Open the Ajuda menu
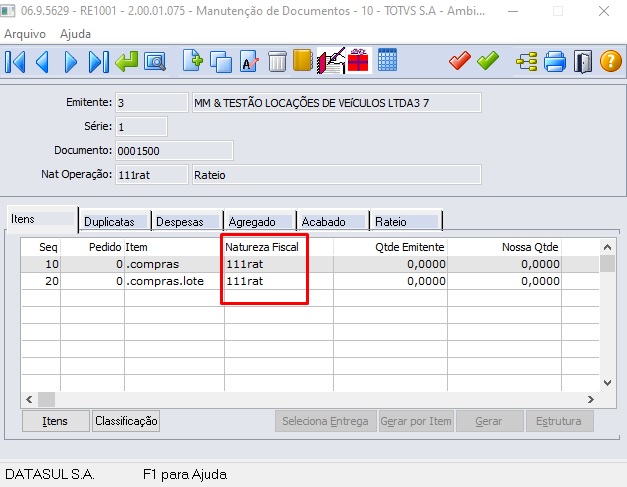 click(x=75, y=34)
